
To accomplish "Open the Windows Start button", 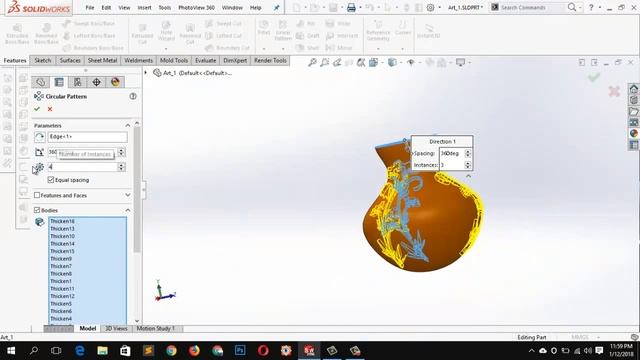I will (11, 351).
